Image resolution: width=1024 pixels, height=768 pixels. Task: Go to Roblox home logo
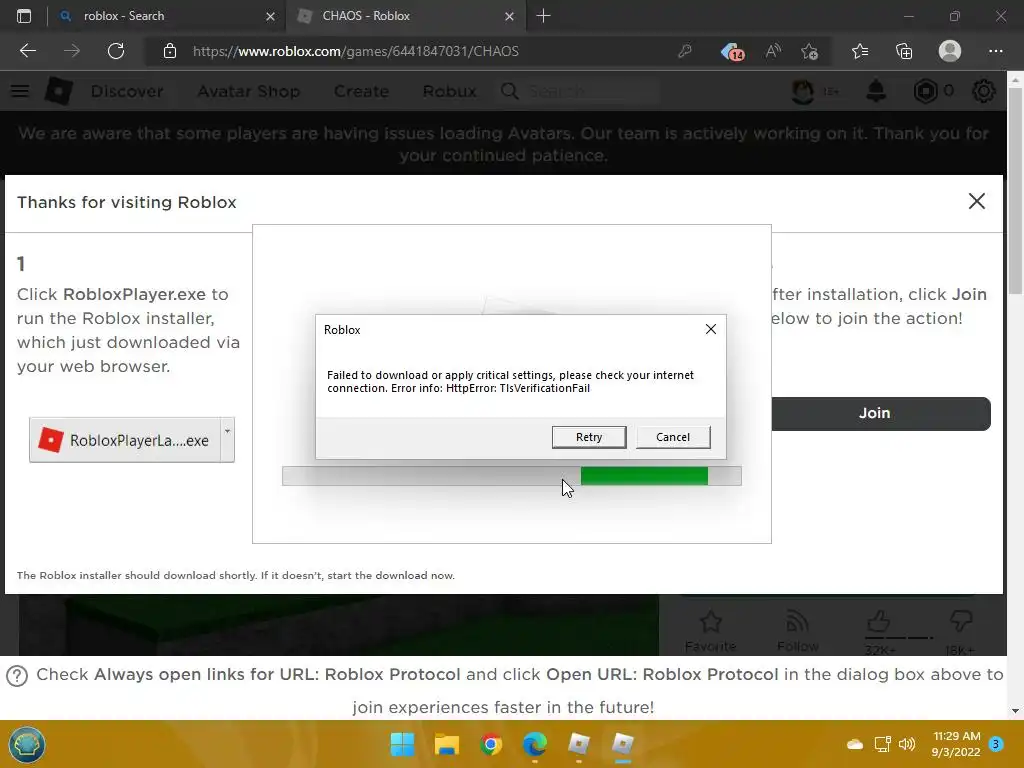(x=59, y=91)
